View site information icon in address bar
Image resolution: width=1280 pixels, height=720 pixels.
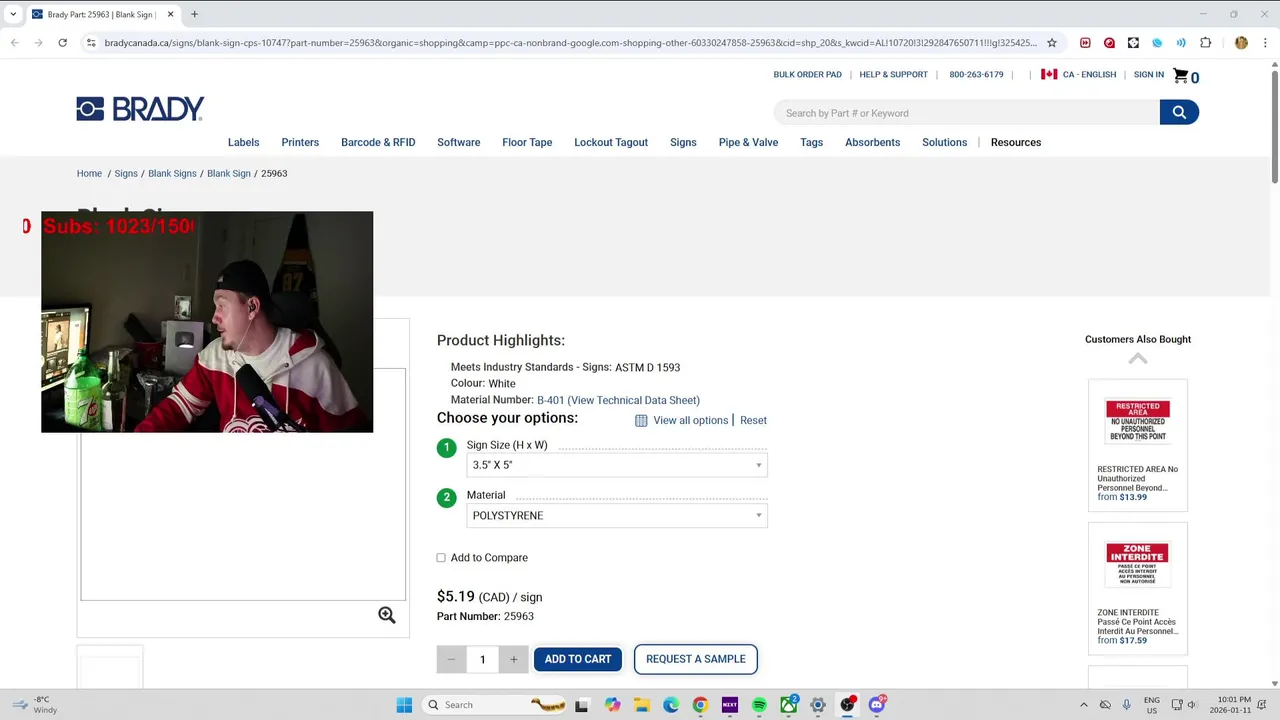tap(91, 43)
